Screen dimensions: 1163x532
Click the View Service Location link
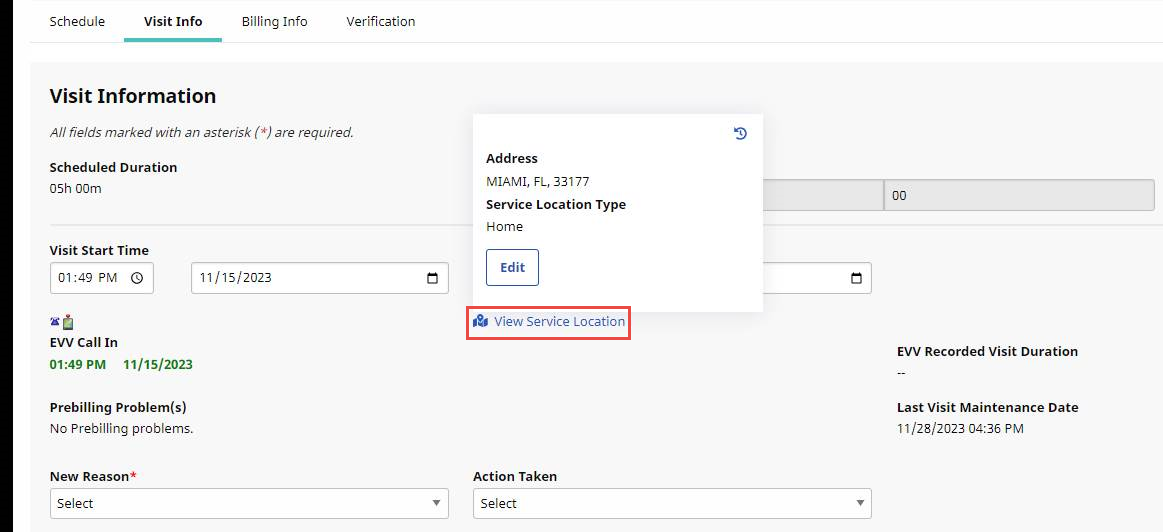pos(559,321)
